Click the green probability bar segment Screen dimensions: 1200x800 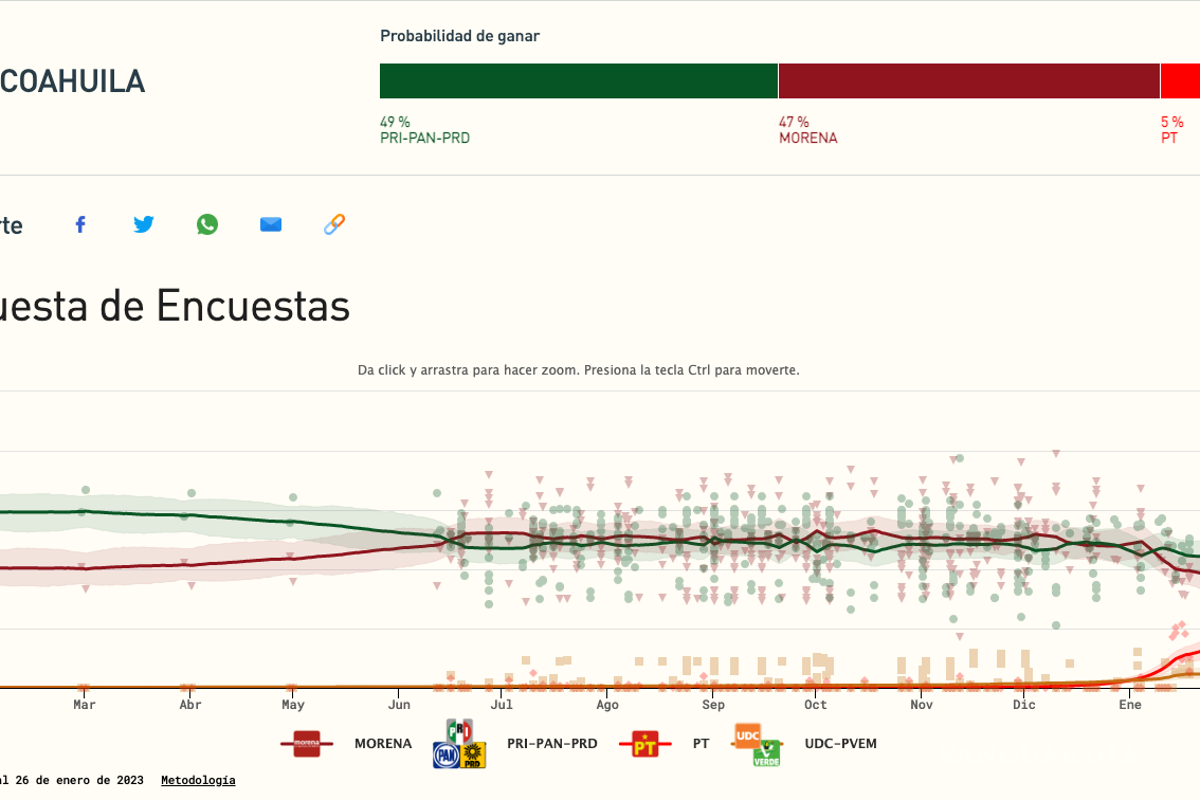[578, 80]
